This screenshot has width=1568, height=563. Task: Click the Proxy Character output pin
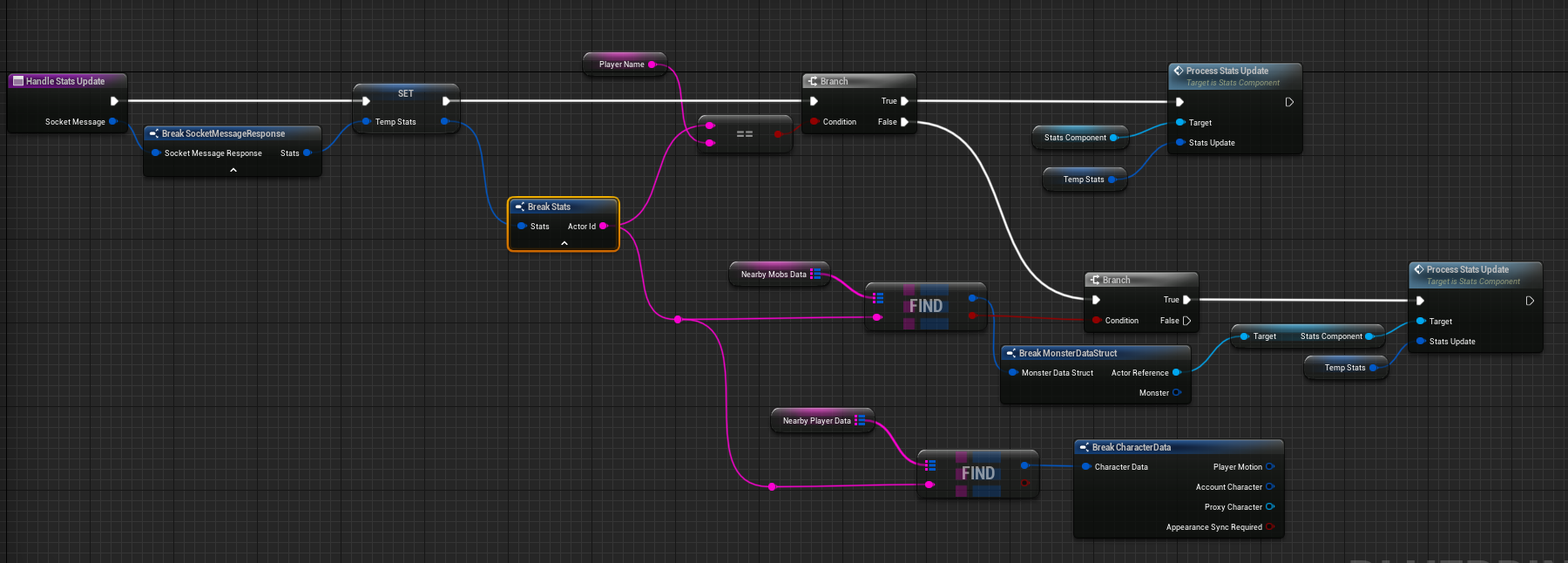tap(1270, 507)
